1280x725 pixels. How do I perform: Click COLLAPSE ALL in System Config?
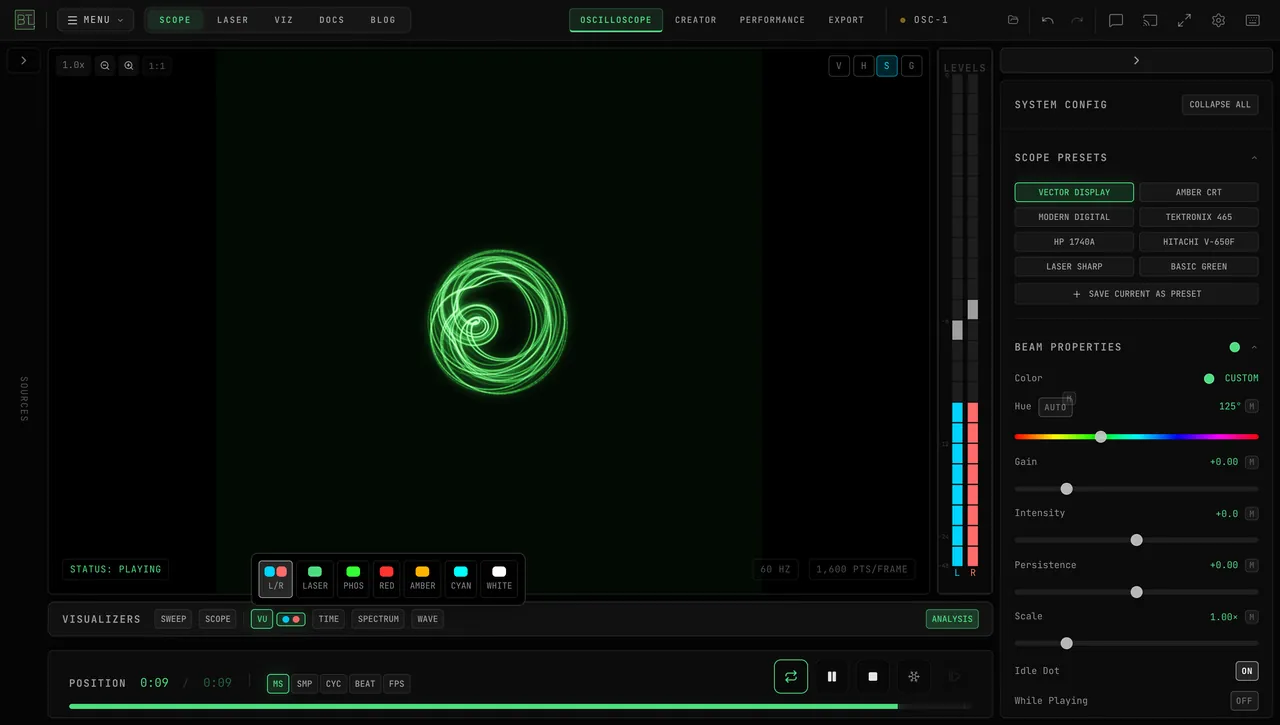coord(1220,104)
